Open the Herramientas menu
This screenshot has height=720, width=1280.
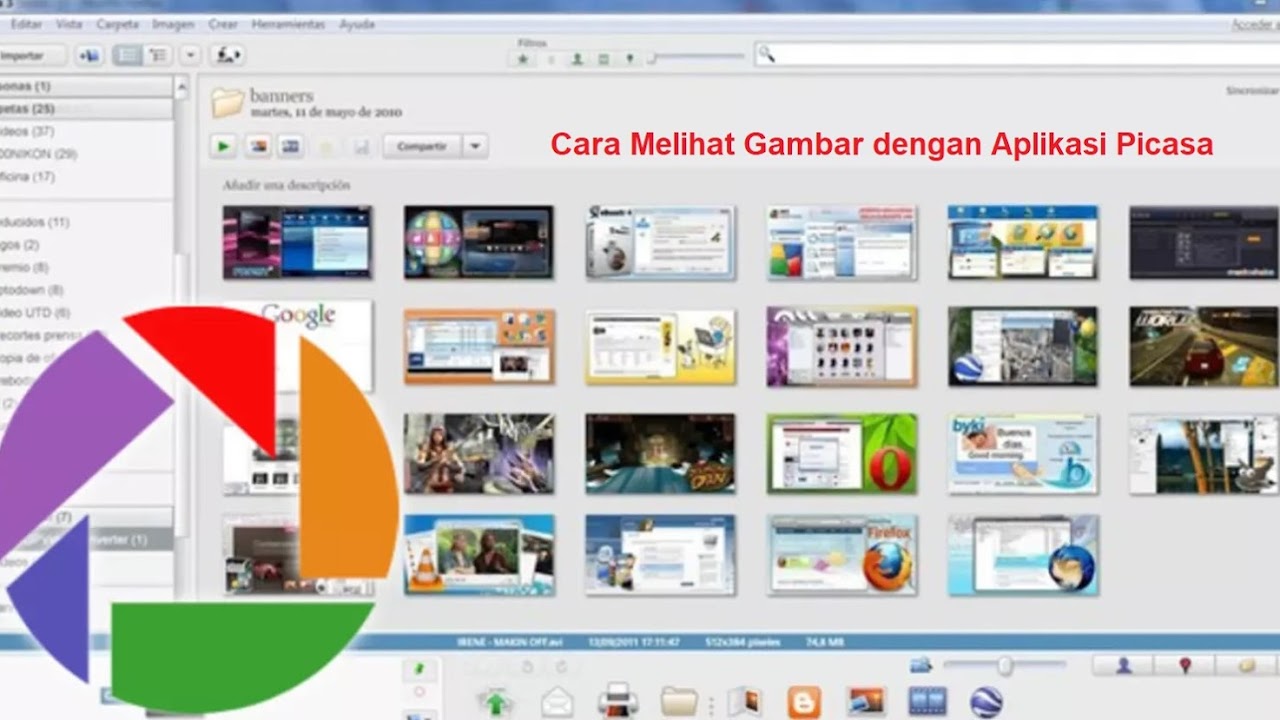[287, 24]
